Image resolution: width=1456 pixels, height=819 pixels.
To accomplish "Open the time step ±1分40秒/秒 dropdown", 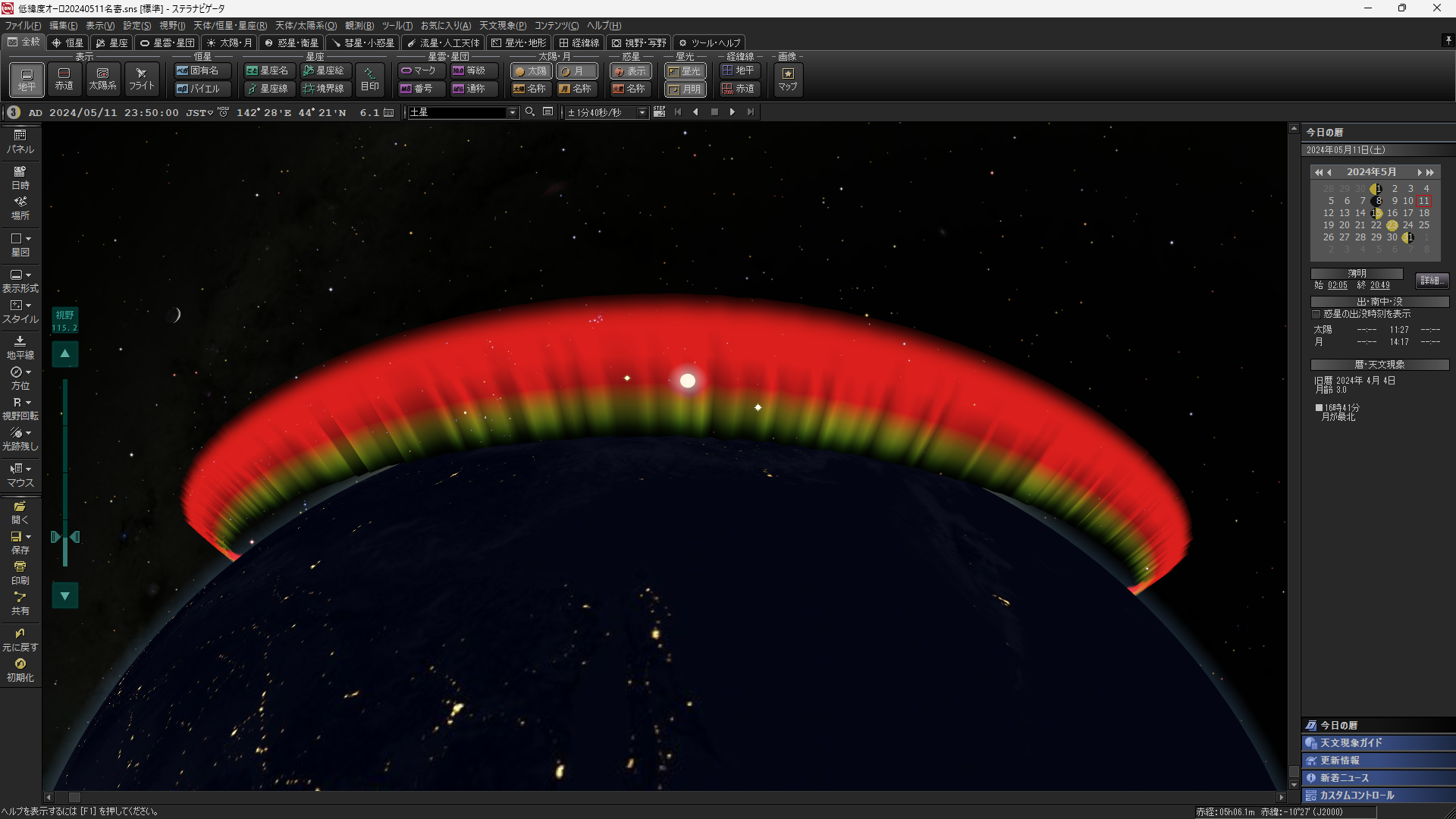I will click(x=642, y=112).
